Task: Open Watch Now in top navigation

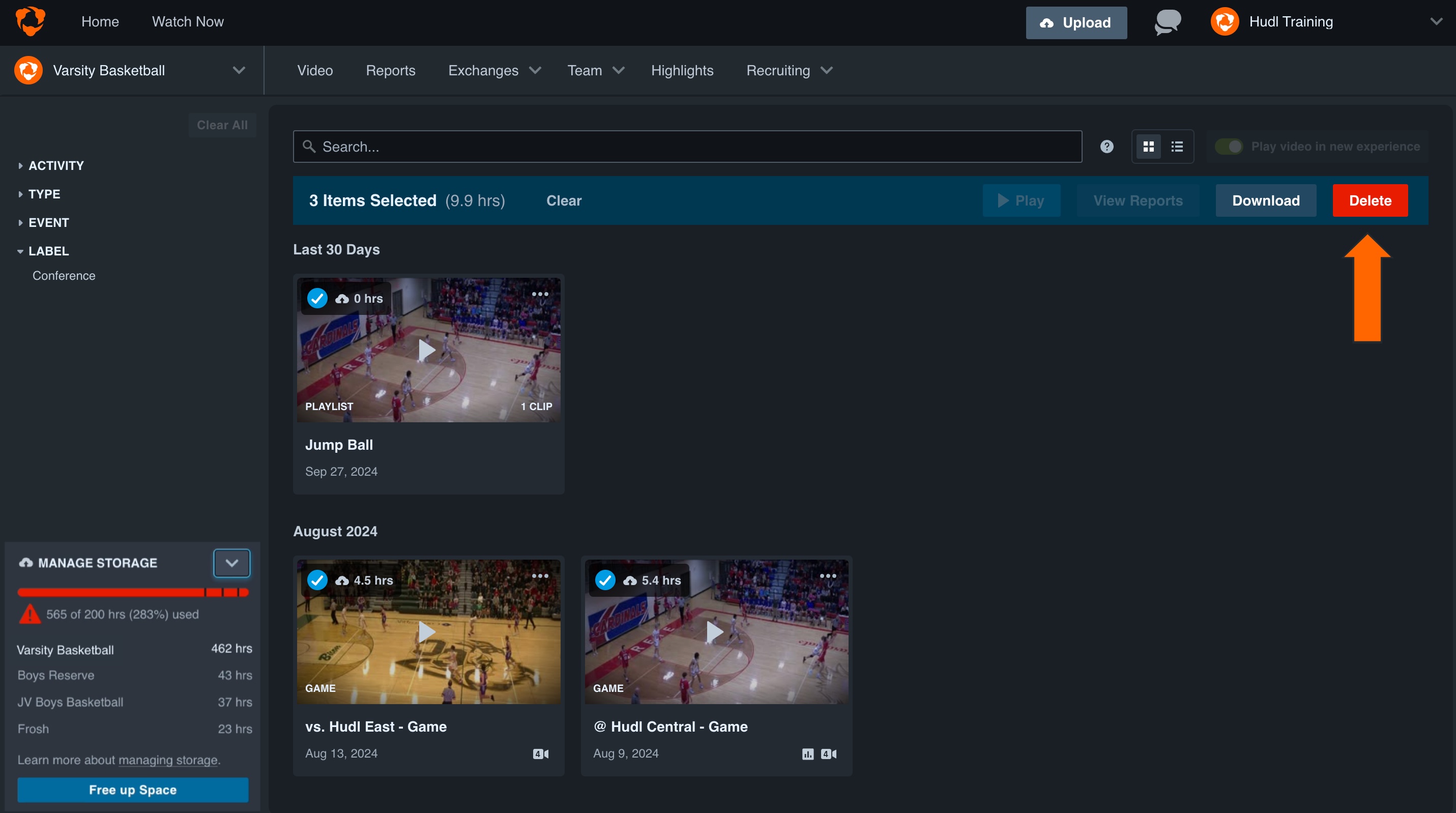Action: pos(188,21)
